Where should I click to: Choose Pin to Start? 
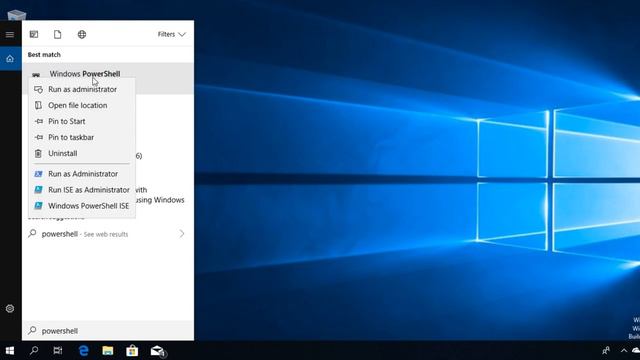coord(82,121)
